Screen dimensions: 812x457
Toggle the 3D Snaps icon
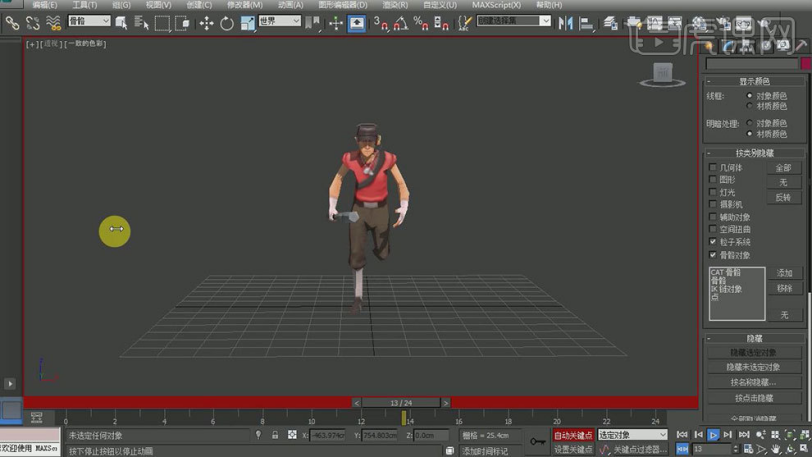pyautogui.click(x=381, y=23)
